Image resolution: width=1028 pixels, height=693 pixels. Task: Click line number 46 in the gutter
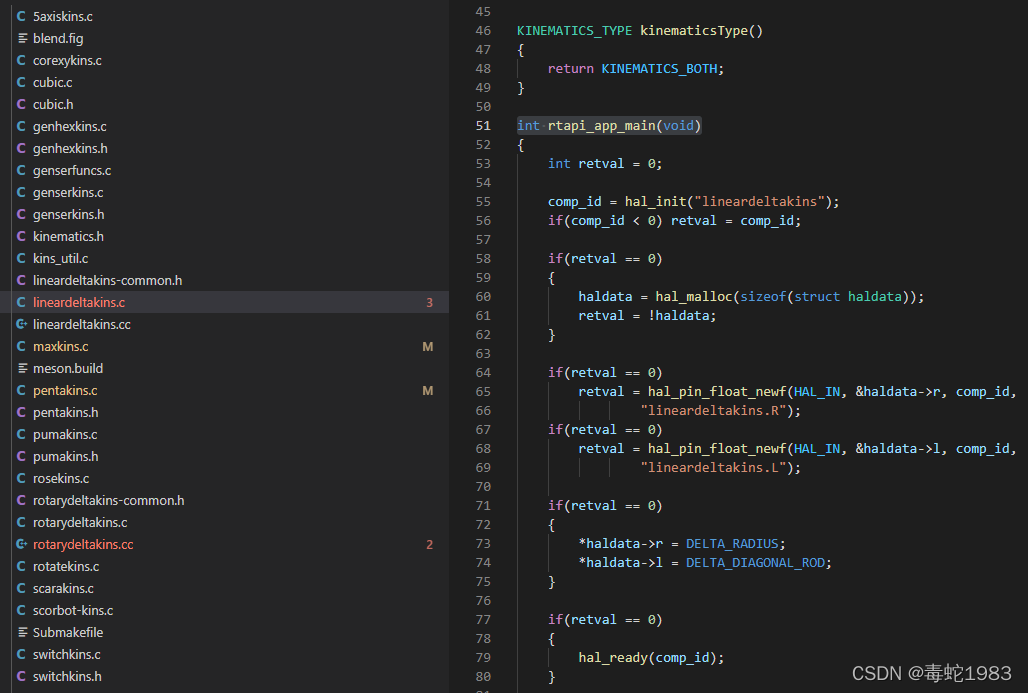coord(483,30)
